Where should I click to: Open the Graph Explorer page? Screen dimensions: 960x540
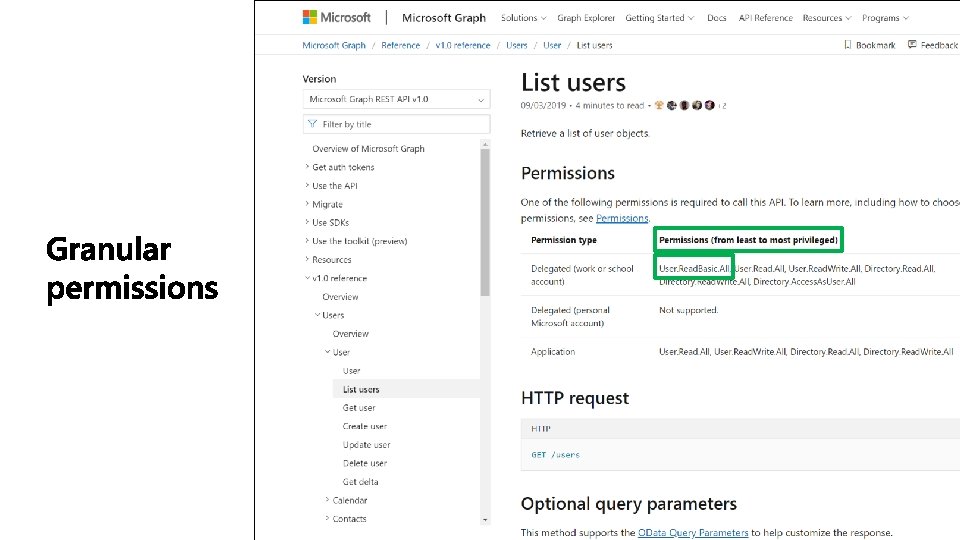pos(586,18)
